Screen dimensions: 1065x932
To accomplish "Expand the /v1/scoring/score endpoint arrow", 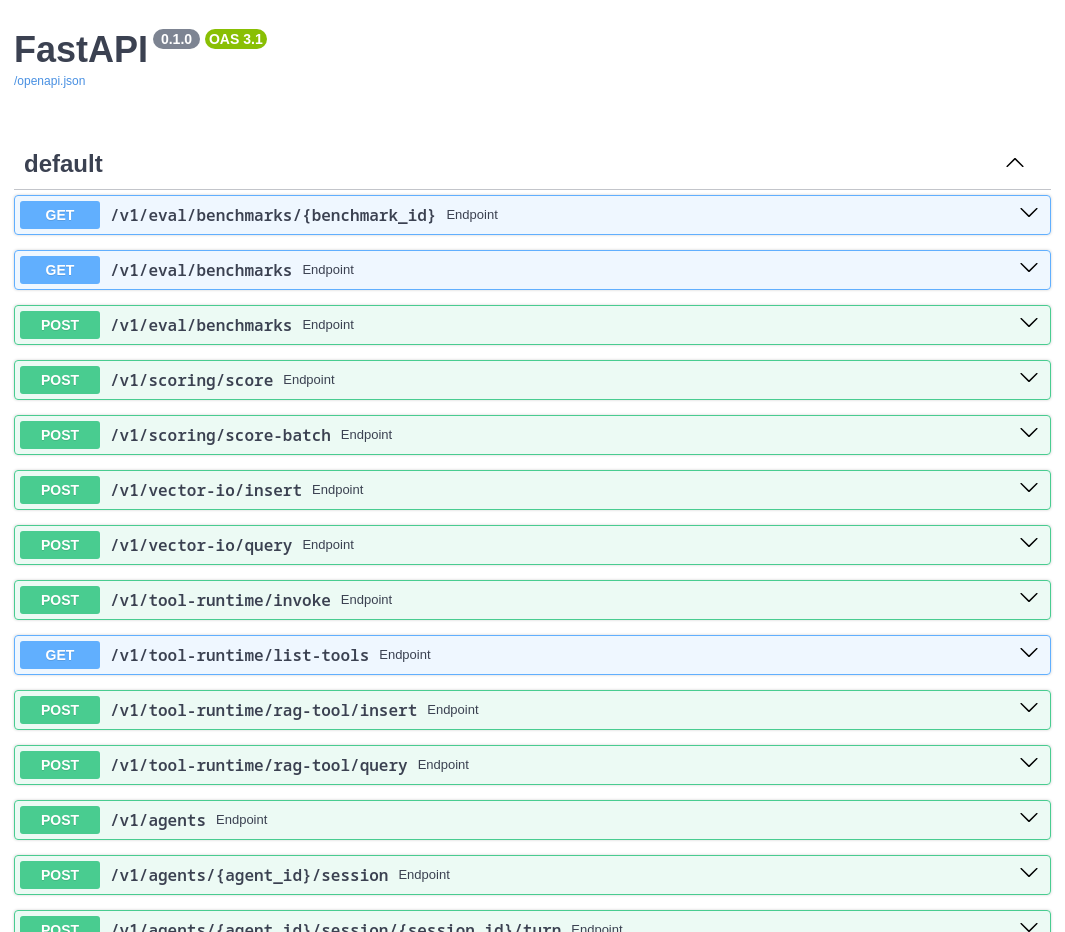I will click(x=1028, y=379).
